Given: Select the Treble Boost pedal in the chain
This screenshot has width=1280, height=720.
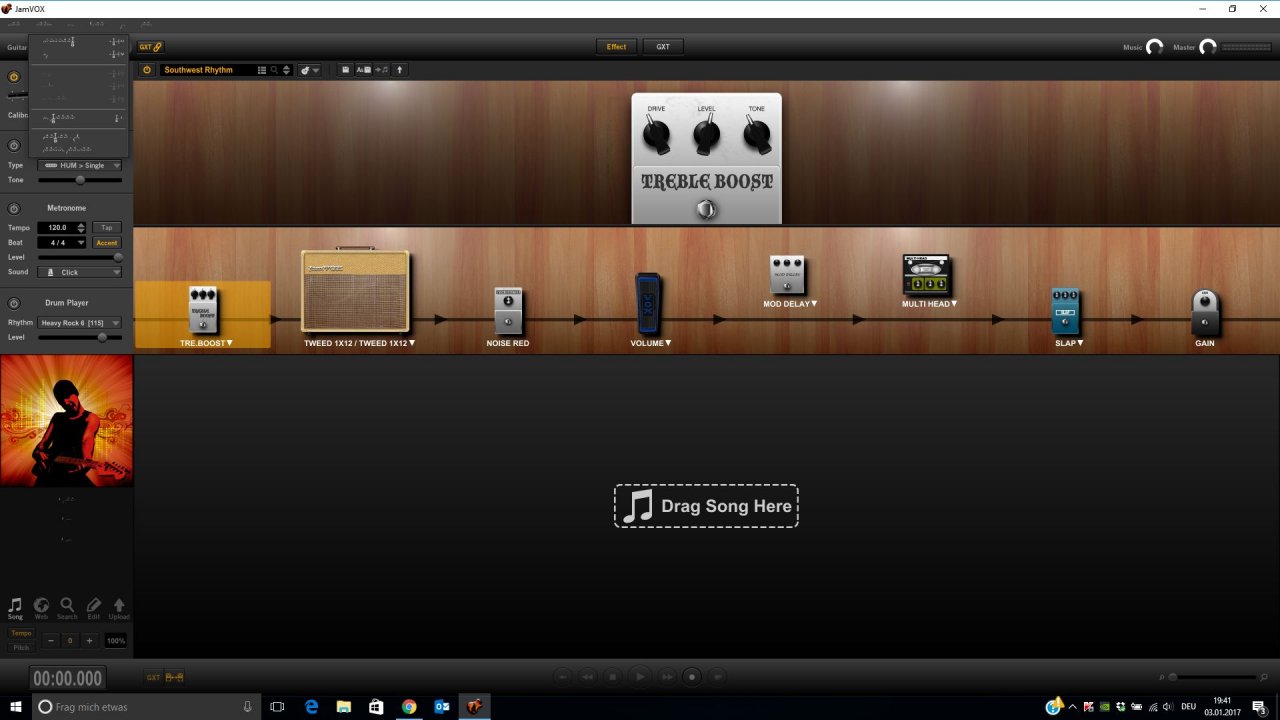Looking at the screenshot, I should [x=203, y=309].
